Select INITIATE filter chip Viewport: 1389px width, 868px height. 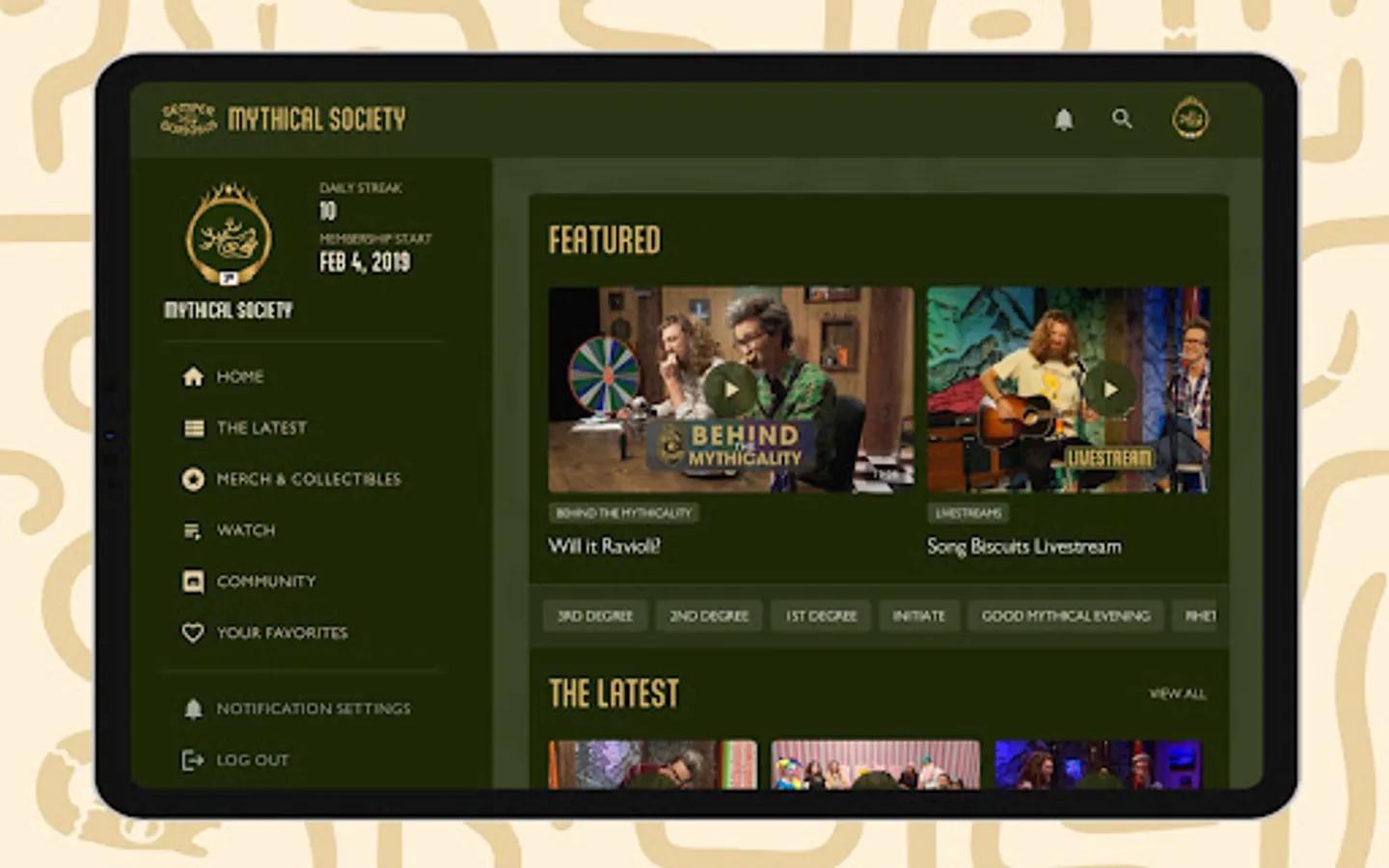tap(919, 615)
